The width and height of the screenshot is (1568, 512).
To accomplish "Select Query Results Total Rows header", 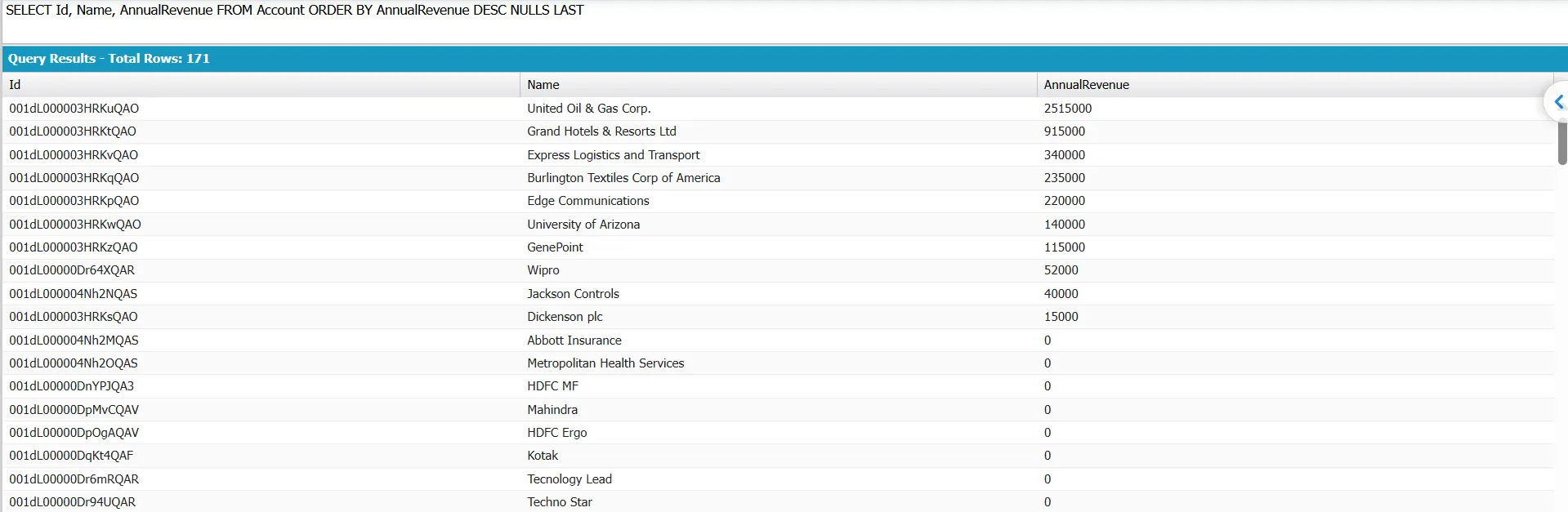I will pos(109,59).
